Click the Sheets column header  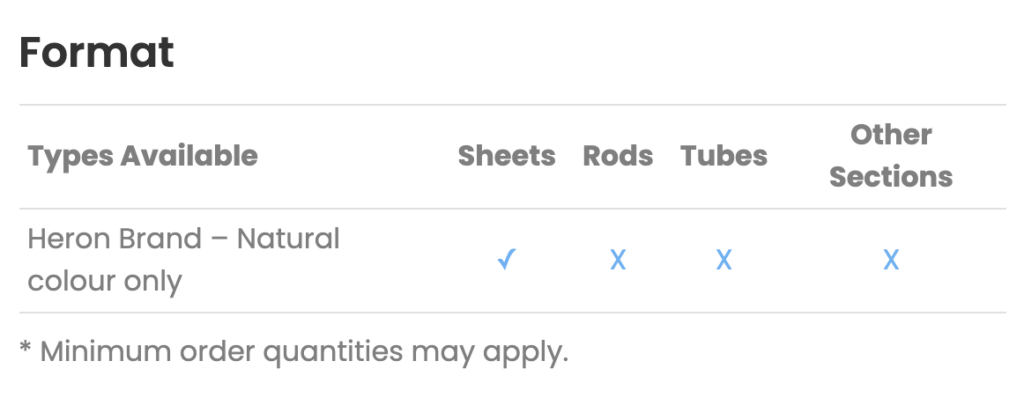[x=507, y=156]
